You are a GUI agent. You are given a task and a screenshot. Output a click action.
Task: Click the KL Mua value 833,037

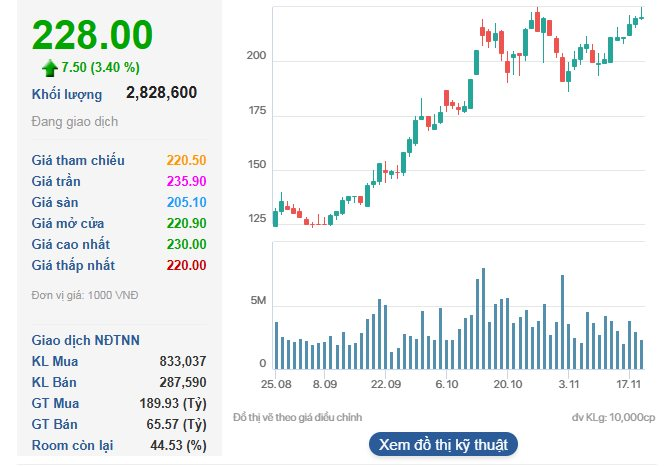[183, 361]
